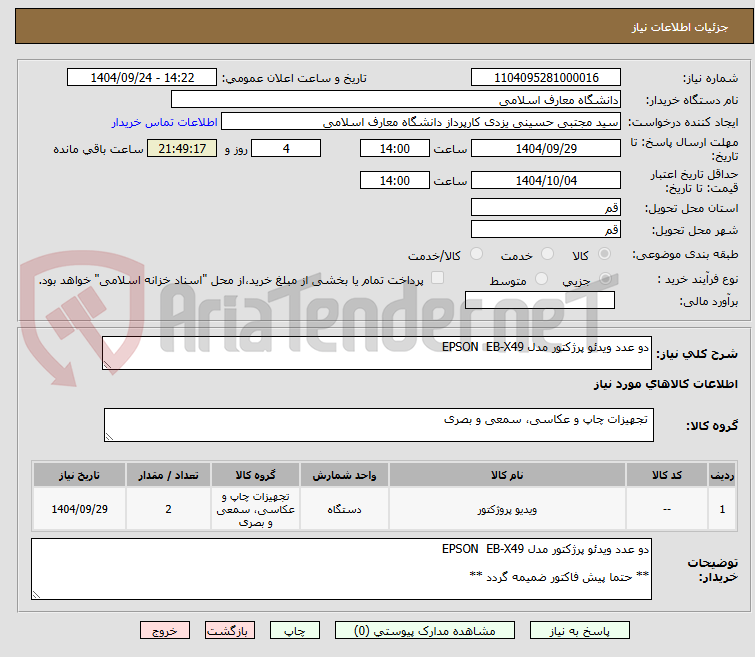Click the شماره نیاز number field

(546, 78)
